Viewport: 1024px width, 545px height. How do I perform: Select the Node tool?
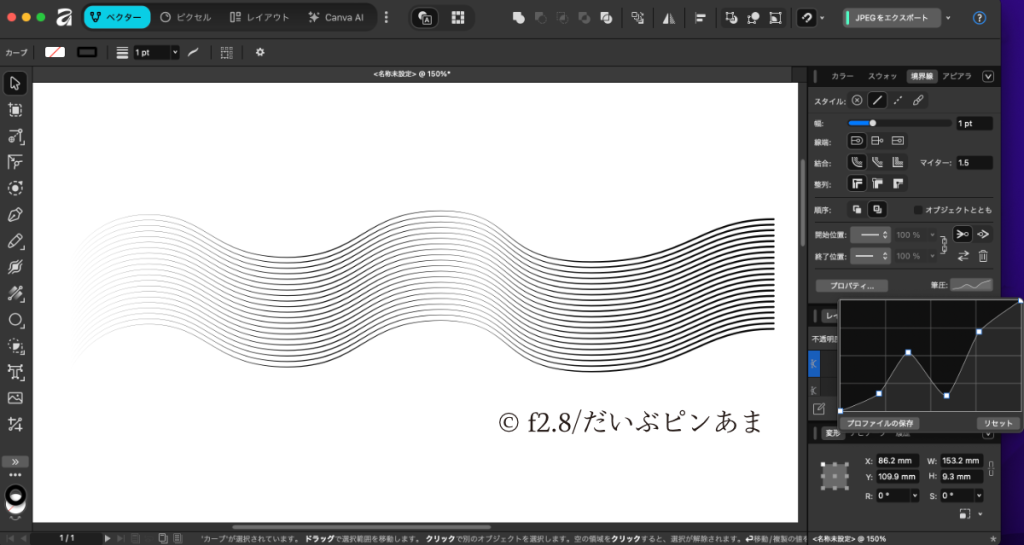(15, 136)
